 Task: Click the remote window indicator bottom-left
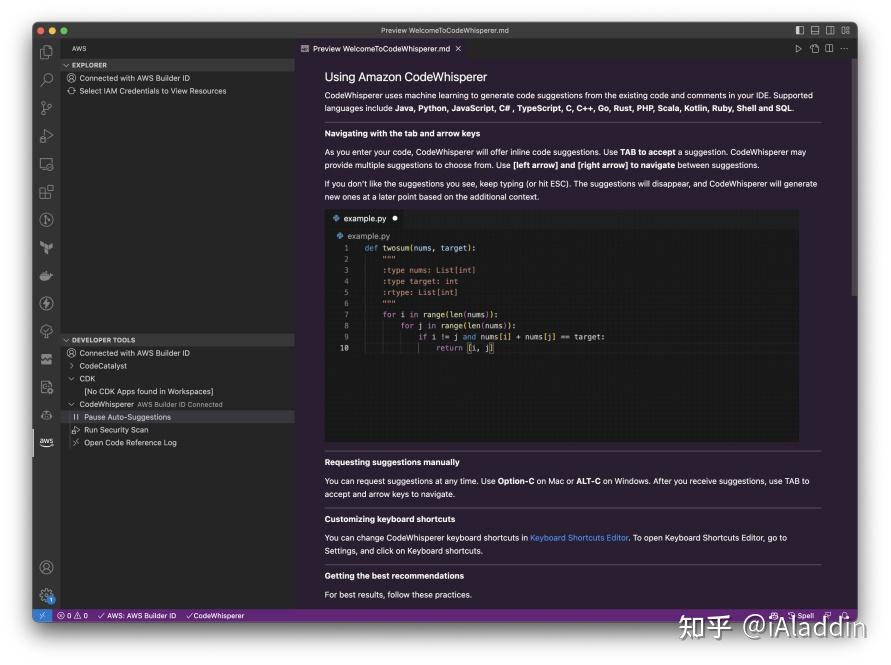coord(40,616)
